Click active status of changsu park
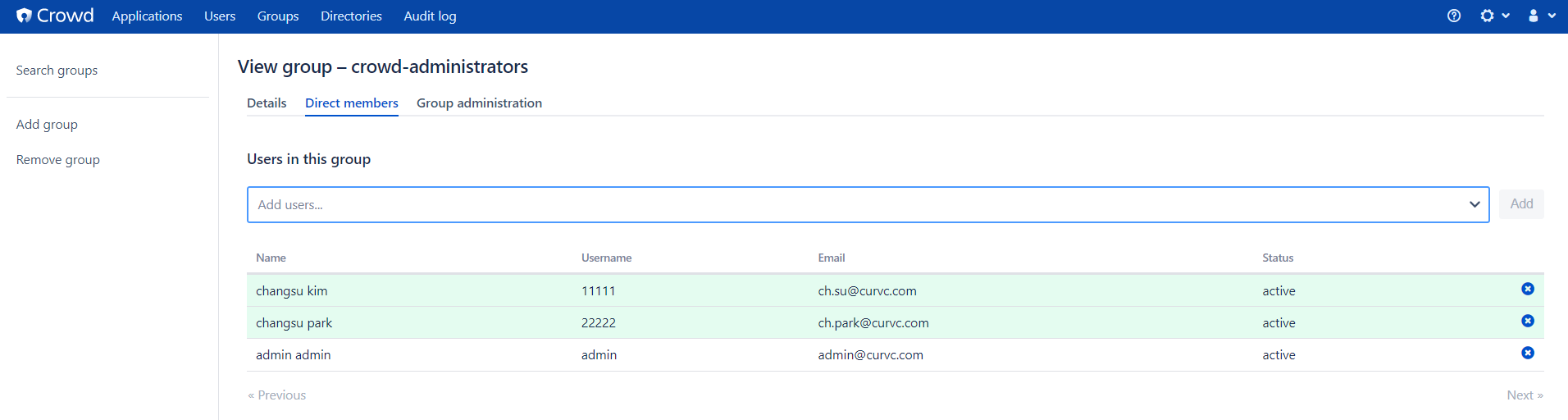Screen dimensions: 1568x420 1279,322
